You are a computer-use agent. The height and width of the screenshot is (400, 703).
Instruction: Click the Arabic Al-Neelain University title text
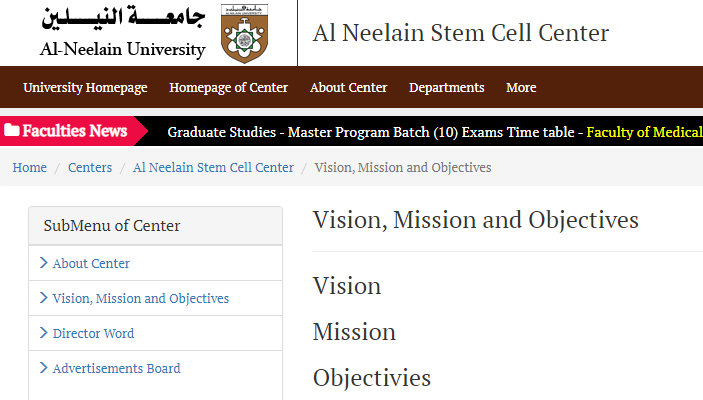123,18
